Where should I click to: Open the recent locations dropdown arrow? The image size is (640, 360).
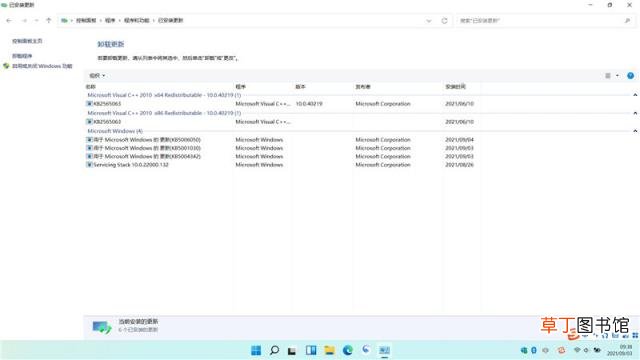[x=36, y=20]
